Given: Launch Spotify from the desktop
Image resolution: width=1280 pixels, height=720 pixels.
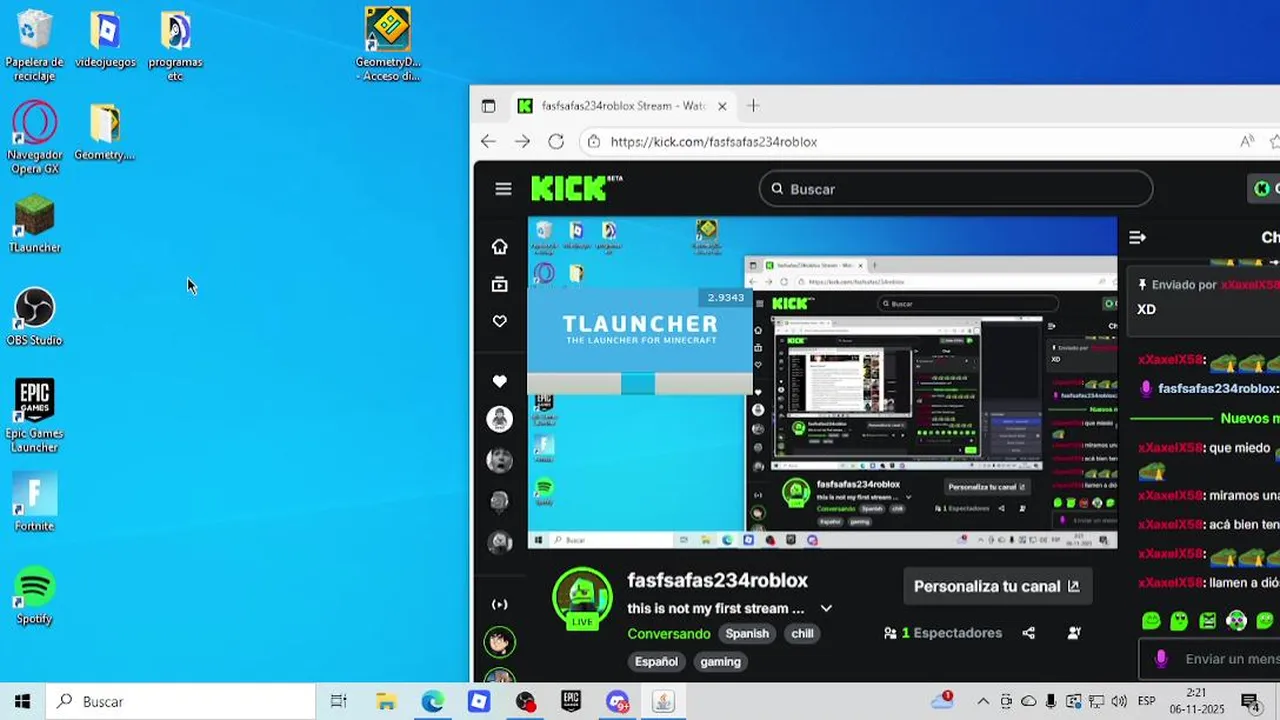Looking at the screenshot, I should tap(35, 596).
